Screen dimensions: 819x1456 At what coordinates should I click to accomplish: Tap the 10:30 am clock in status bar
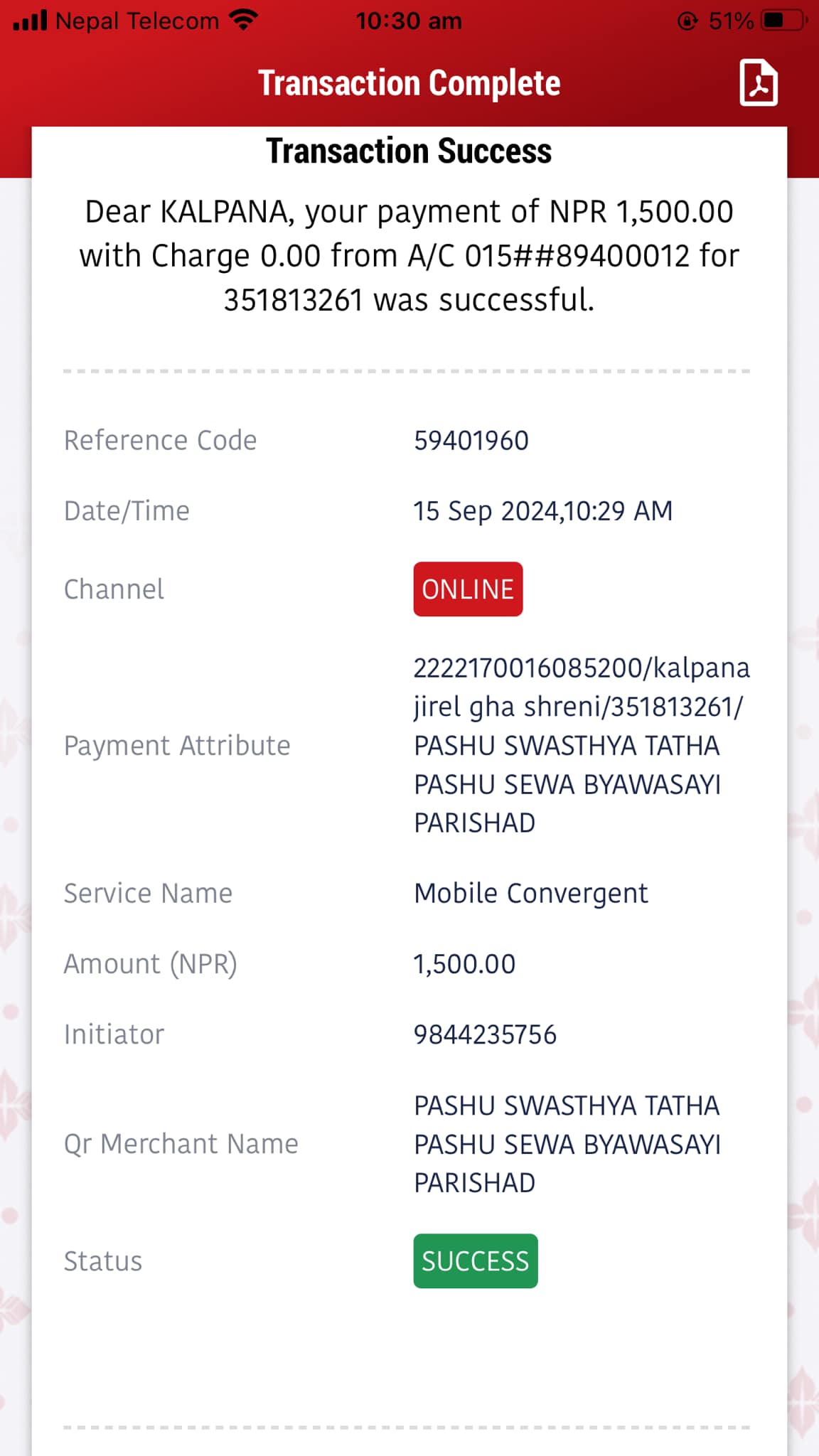[409, 21]
